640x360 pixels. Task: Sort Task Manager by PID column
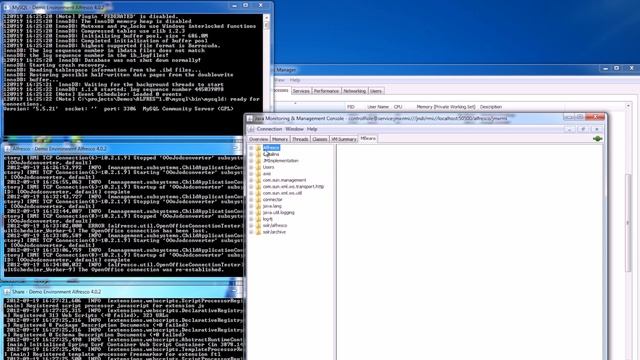[x=351, y=107]
